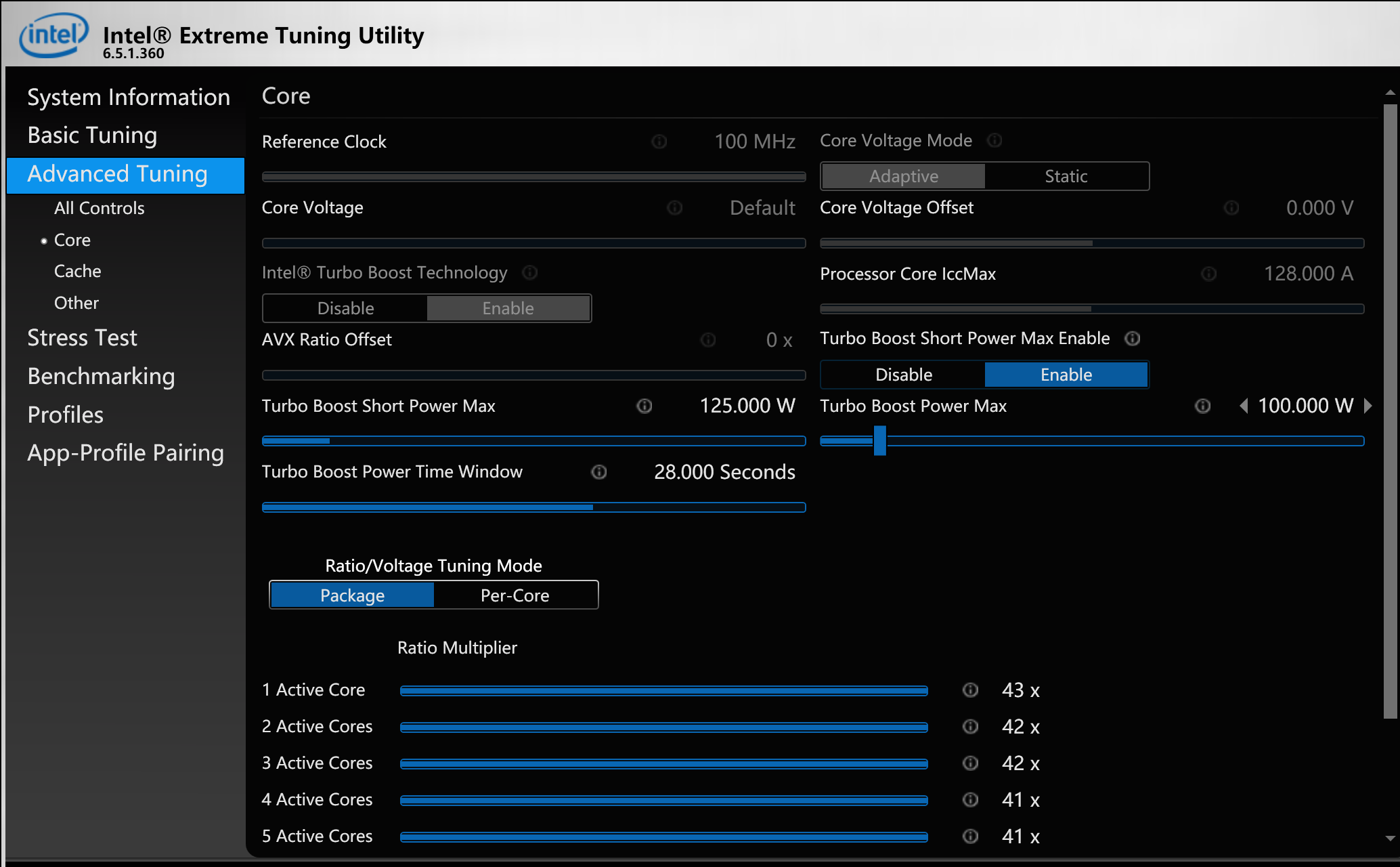Disable Turbo Boost Short Power Max

pos(903,375)
